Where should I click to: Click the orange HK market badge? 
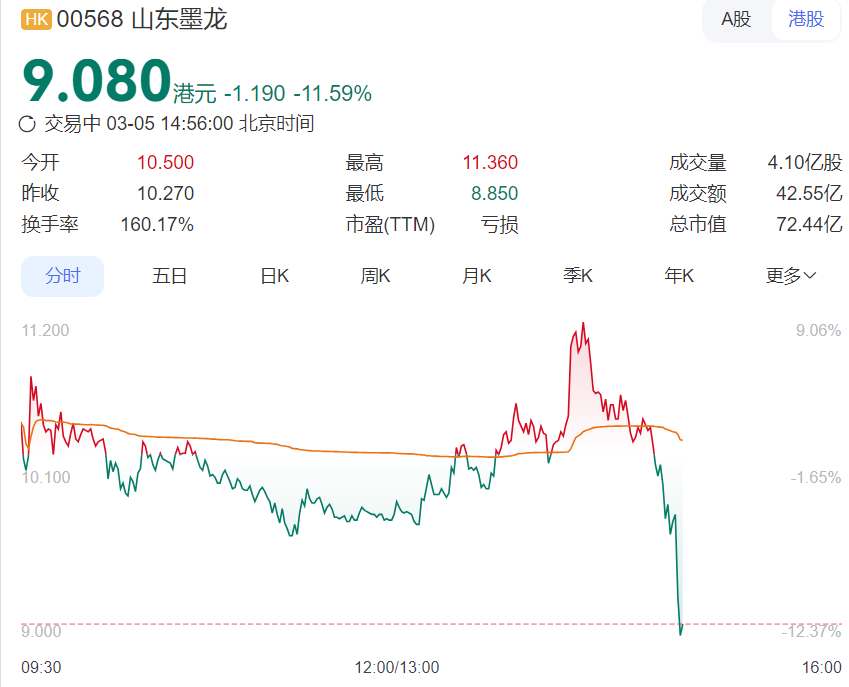click(36, 19)
